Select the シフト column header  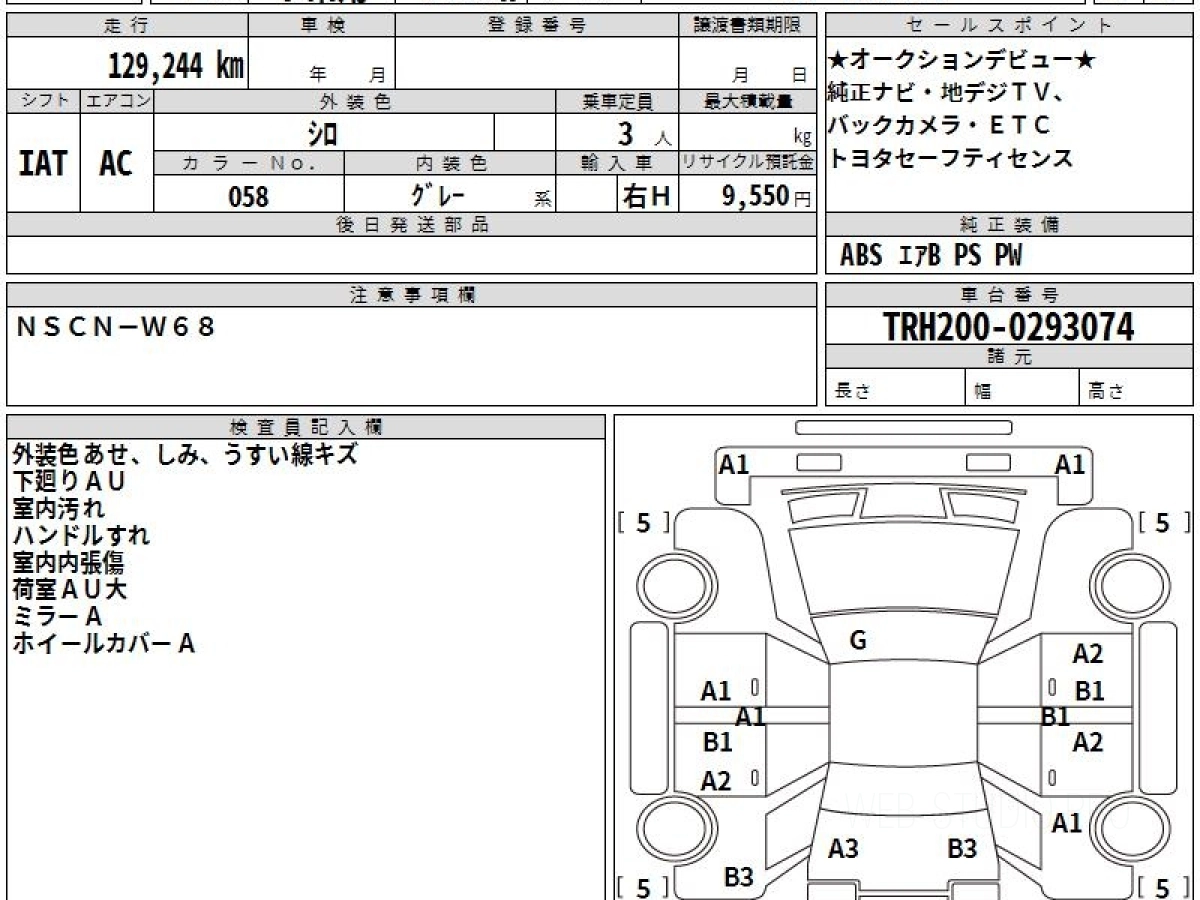tap(44, 101)
